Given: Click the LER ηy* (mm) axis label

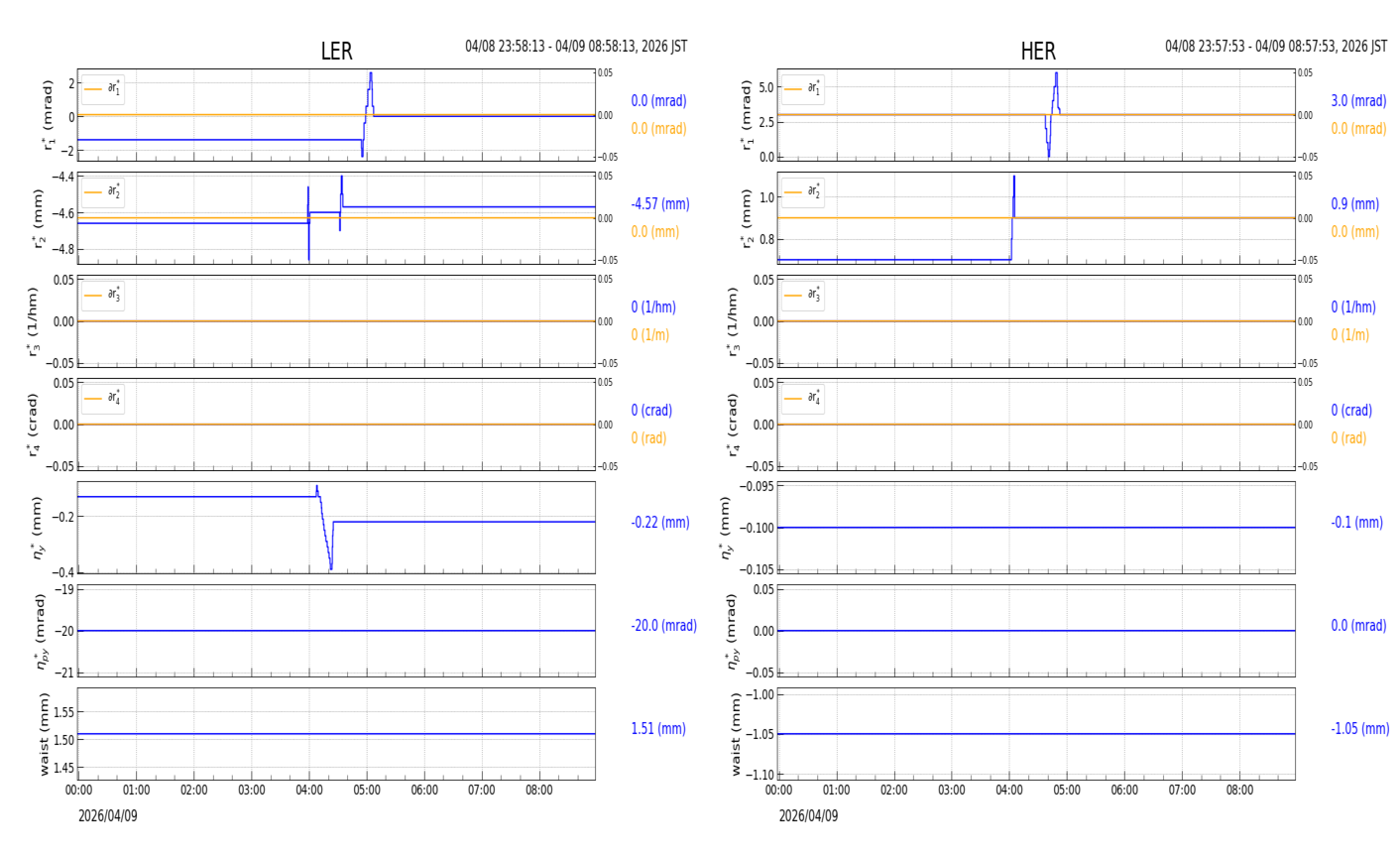Looking at the screenshot, I should tap(38, 528).
